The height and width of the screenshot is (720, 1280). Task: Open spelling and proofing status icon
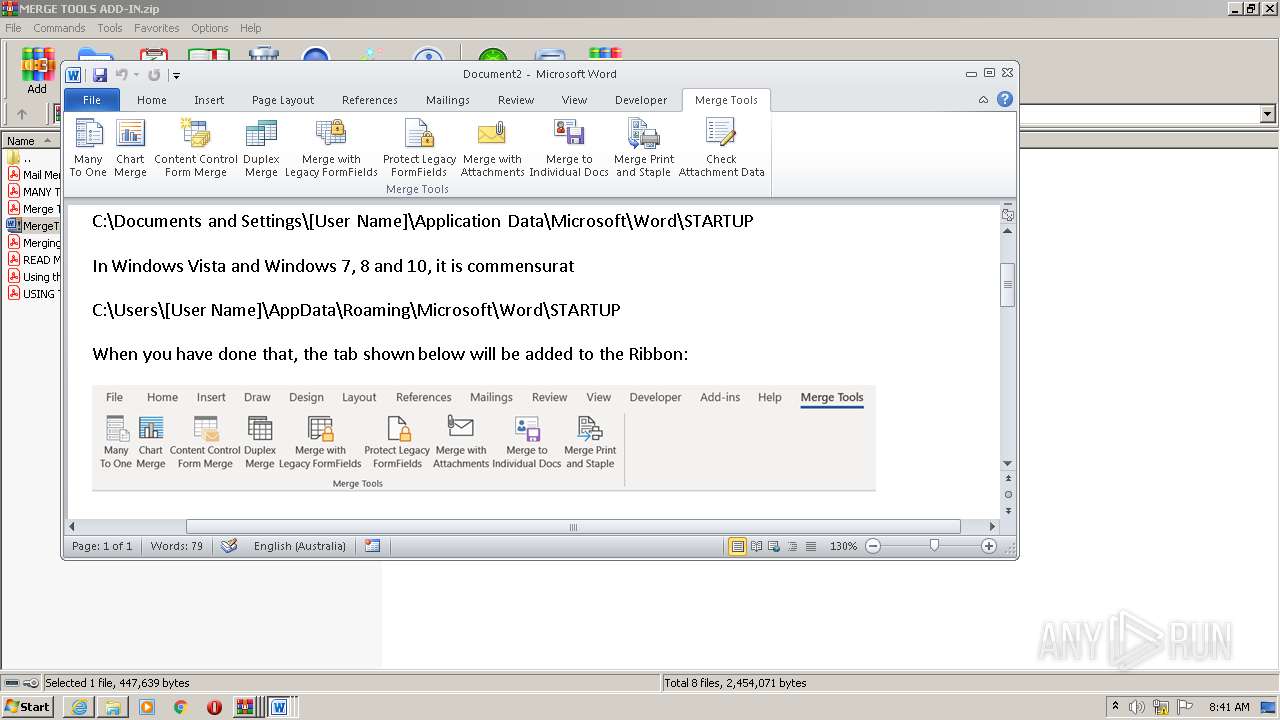[229, 546]
